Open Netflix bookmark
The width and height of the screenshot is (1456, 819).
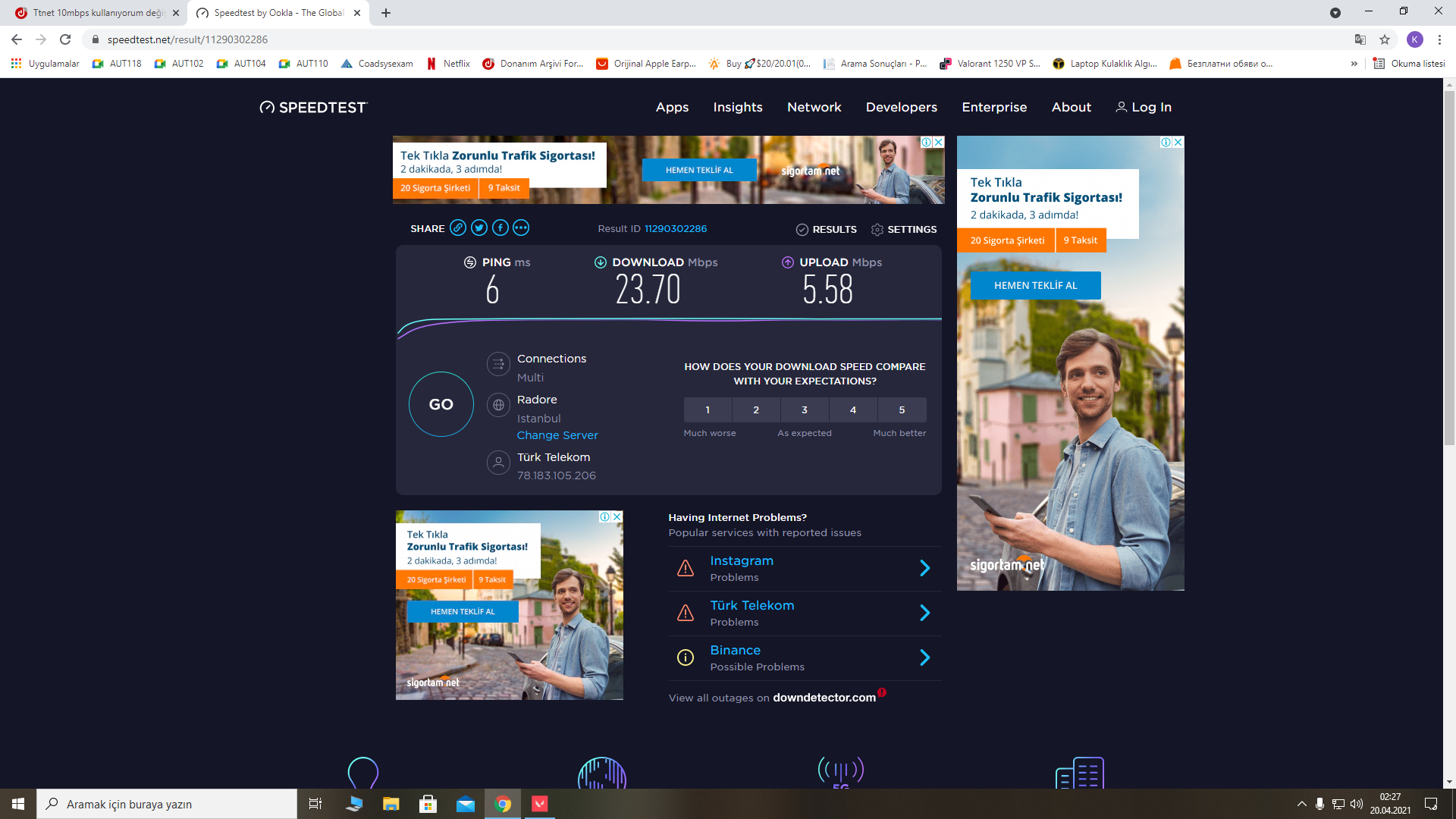[448, 64]
